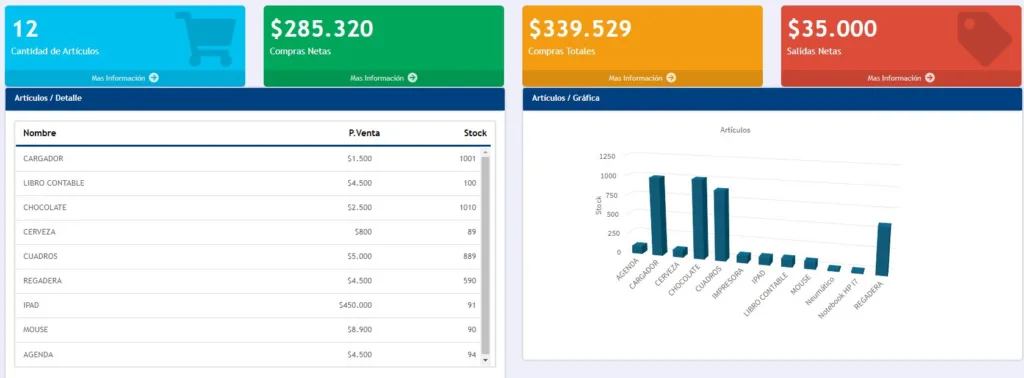The height and width of the screenshot is (378, 1024).
Task: Click the price tag icon in red card
Action: tap(984, 39)
